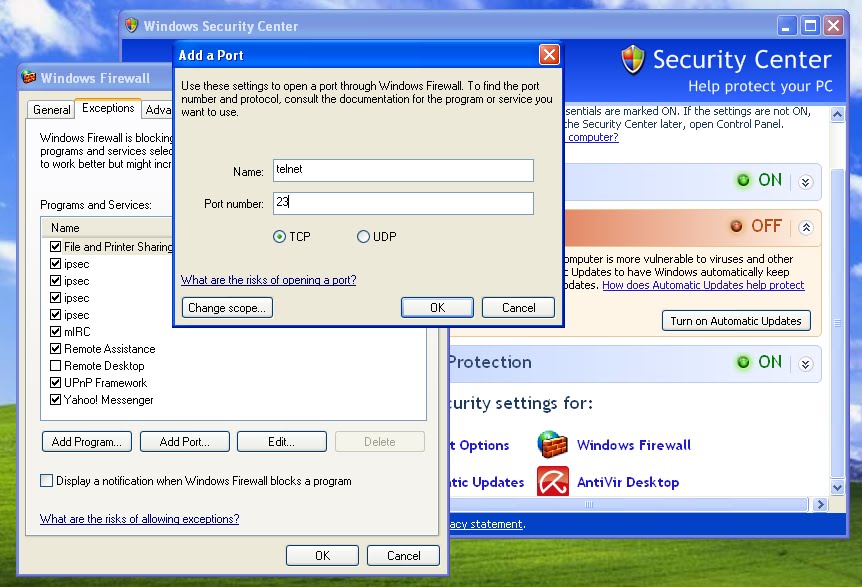Check Display a notification when Firewall blocks a program
The image size is (862, 587).
coord(47,481)
